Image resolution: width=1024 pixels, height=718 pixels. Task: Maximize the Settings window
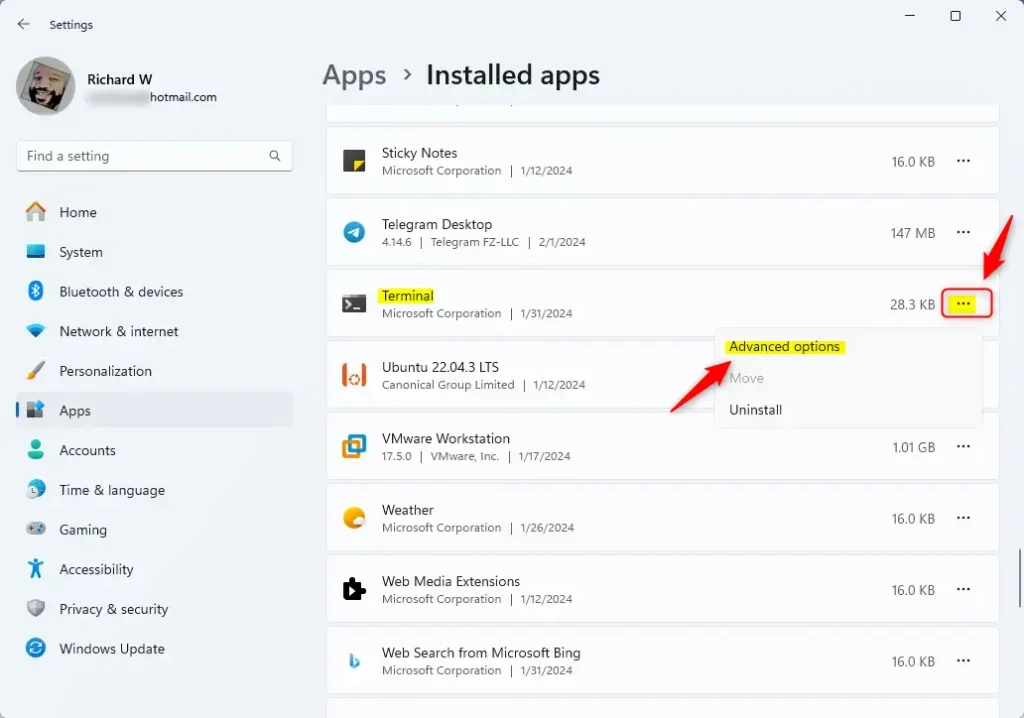tap(955, 16)
